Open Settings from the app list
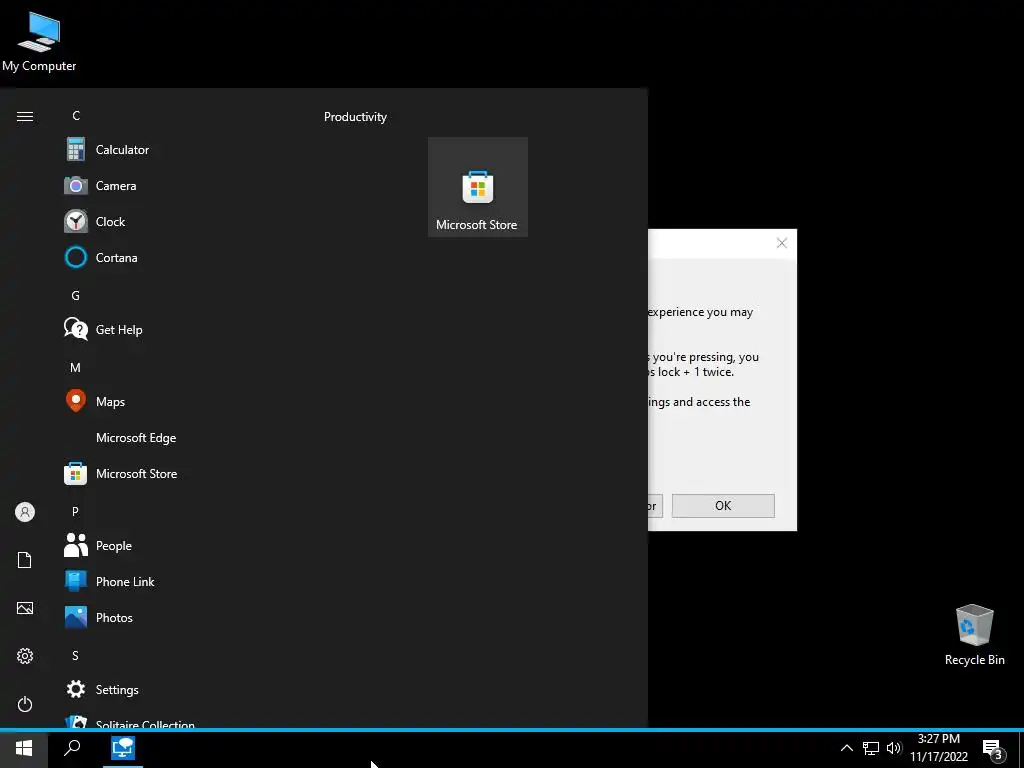 coord(117,690)
